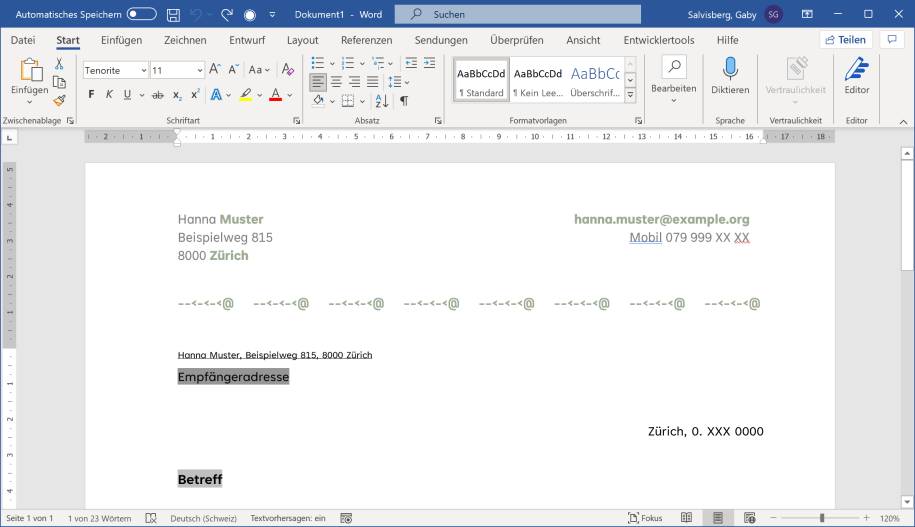915x527 pixels.
Task: Switch to Read Mode view icon
Action: [x=686, y=518]
